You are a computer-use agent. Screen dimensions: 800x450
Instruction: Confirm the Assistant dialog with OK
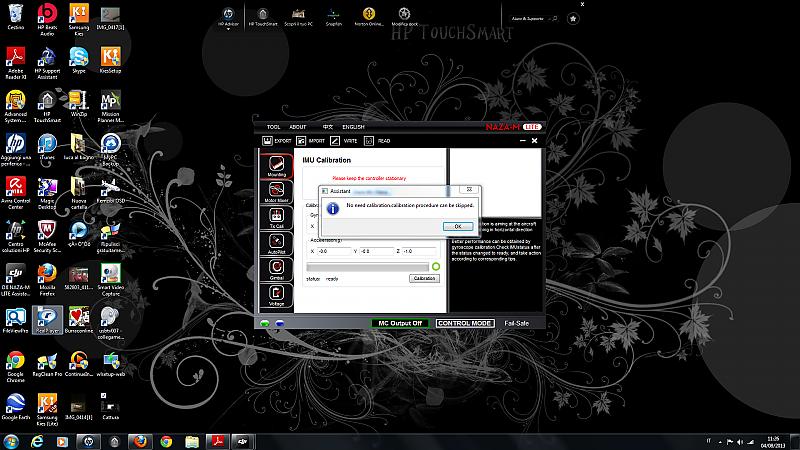[x=458, y=227]
